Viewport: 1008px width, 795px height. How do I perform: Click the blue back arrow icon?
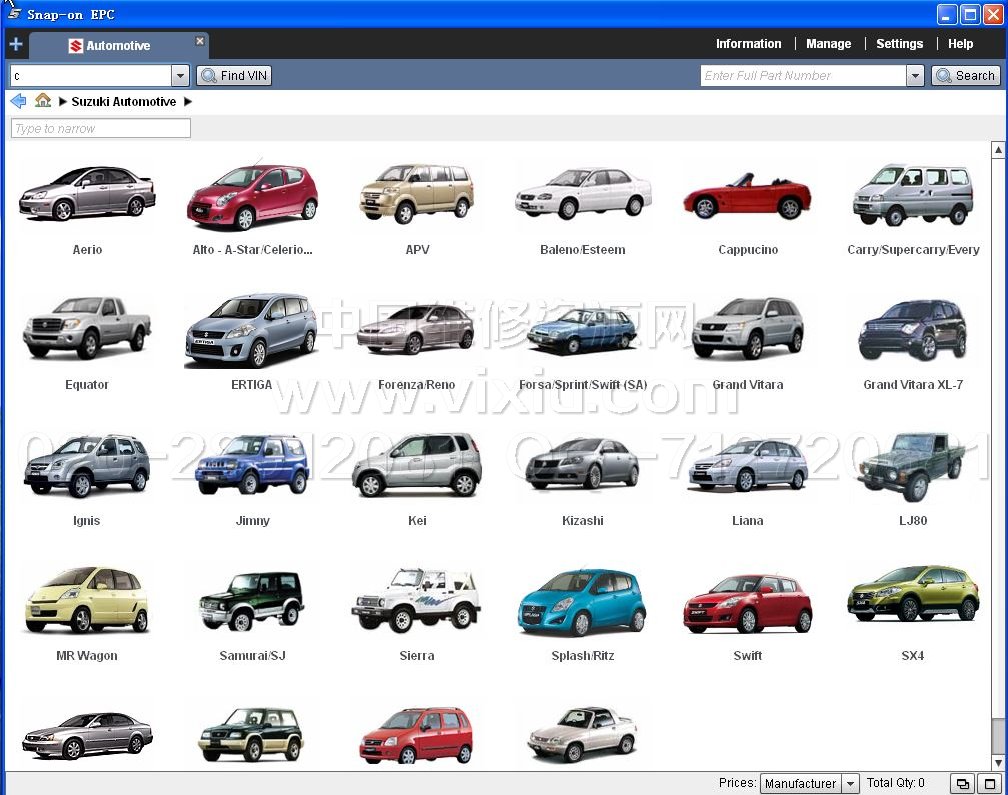pyautogui.click(x=18, y=101)
